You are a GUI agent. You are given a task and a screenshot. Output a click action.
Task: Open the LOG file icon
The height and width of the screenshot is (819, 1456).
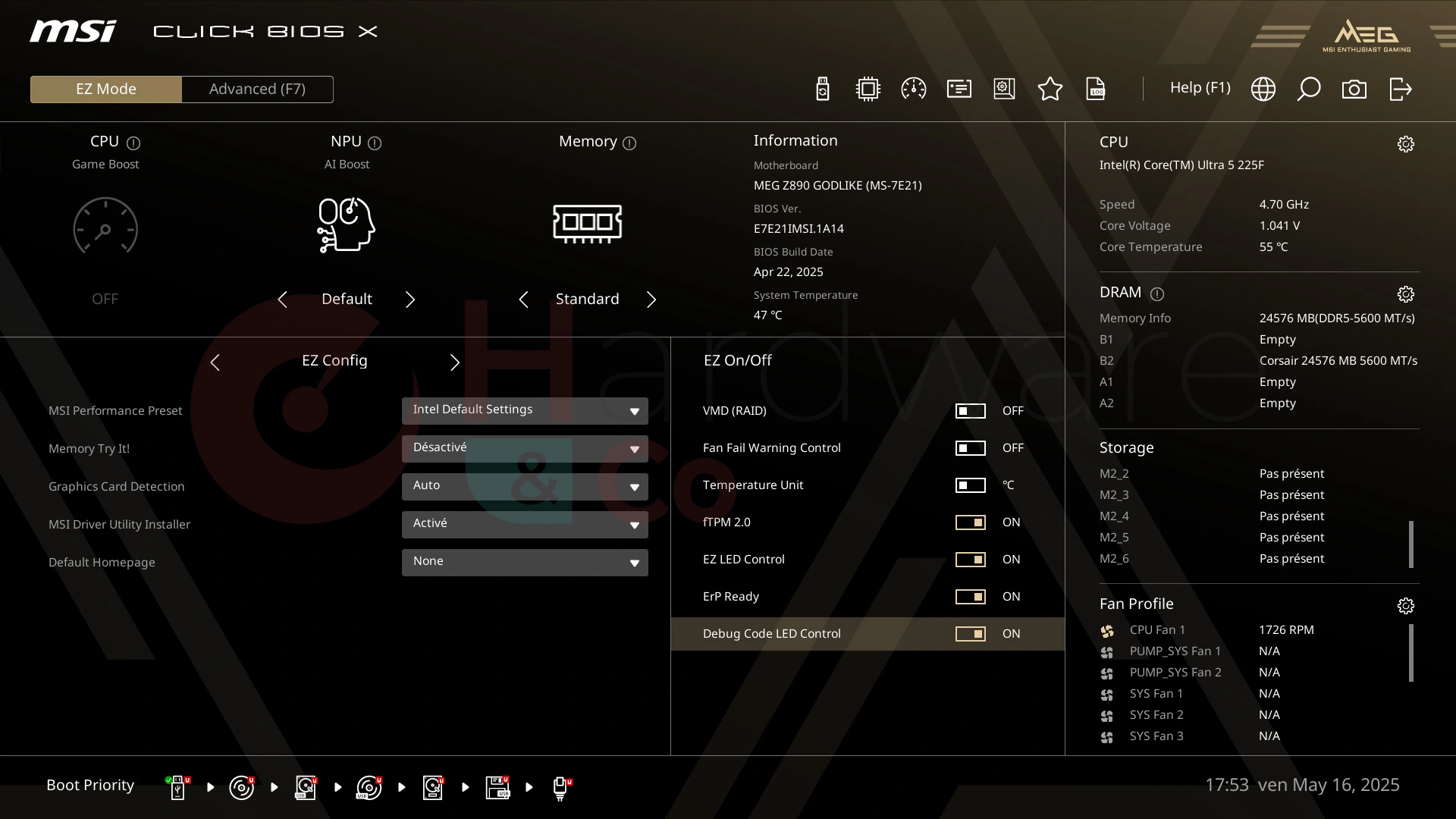(x=1096, y=89)
